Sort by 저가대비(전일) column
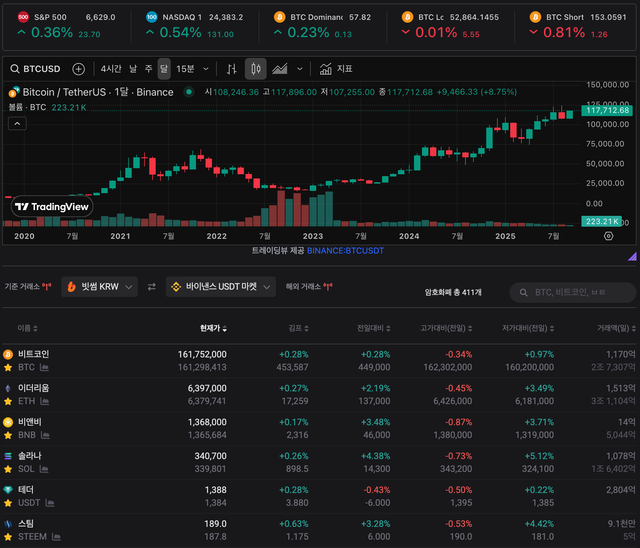Viewport: 640px width, 548px height. [528, 328]
